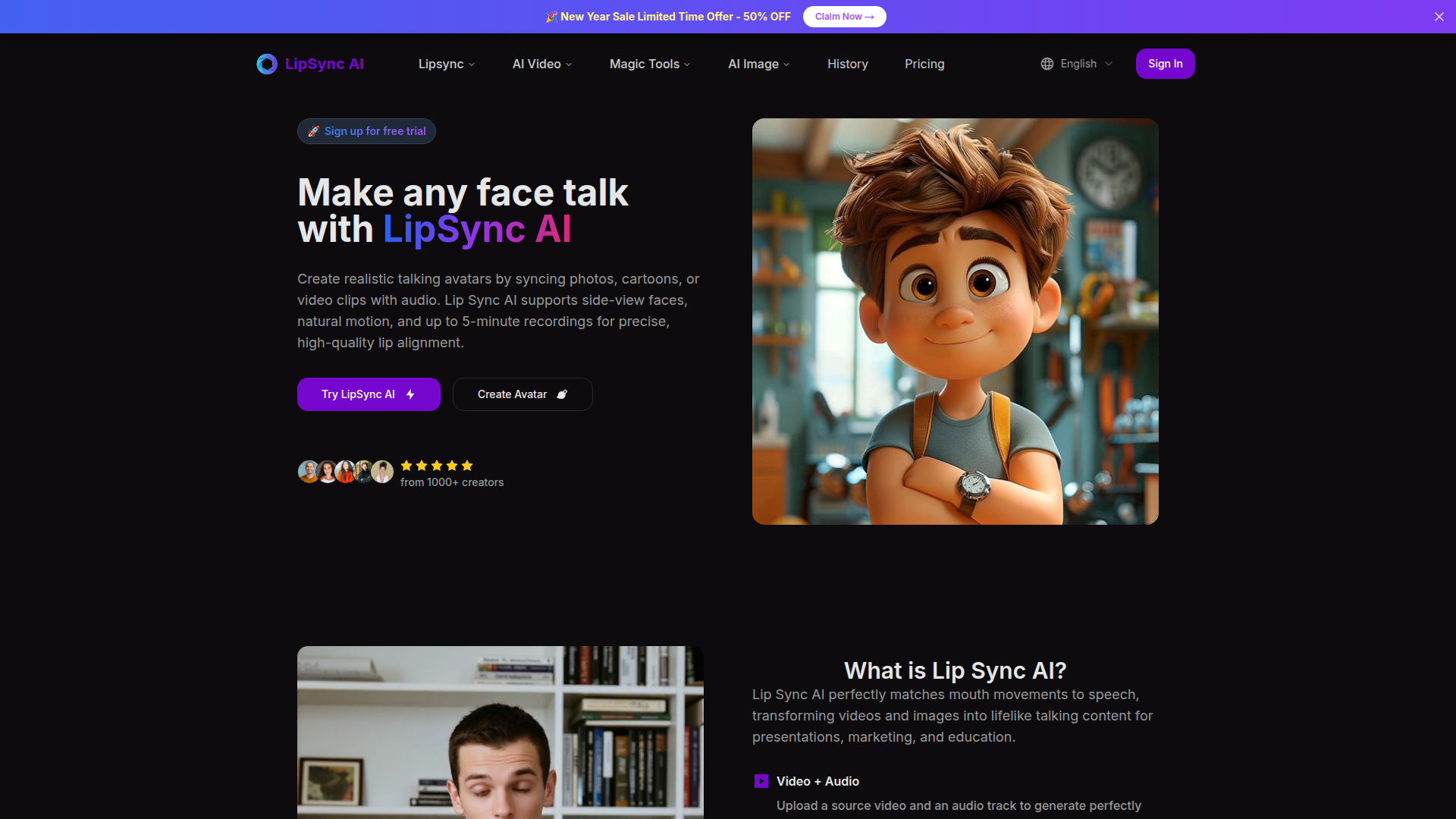Click the LipSync AI brand name
The height and width of the screenshot is (819, 1456).
click(x=325, y=64)
